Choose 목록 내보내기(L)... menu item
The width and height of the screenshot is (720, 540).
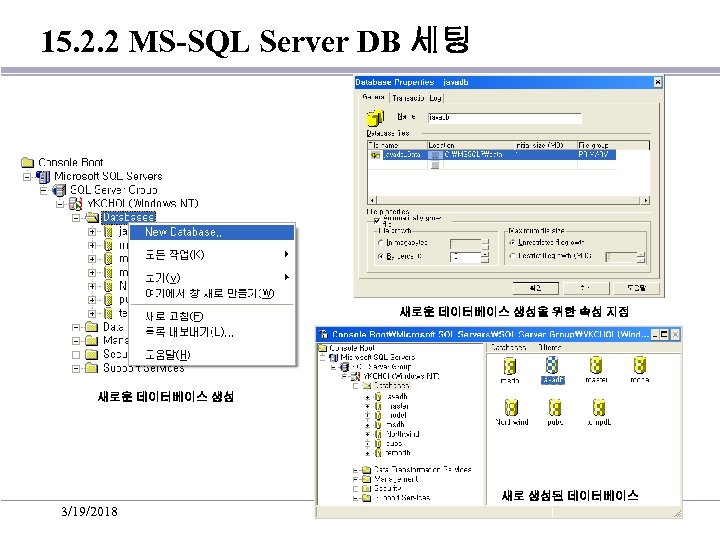212,332
